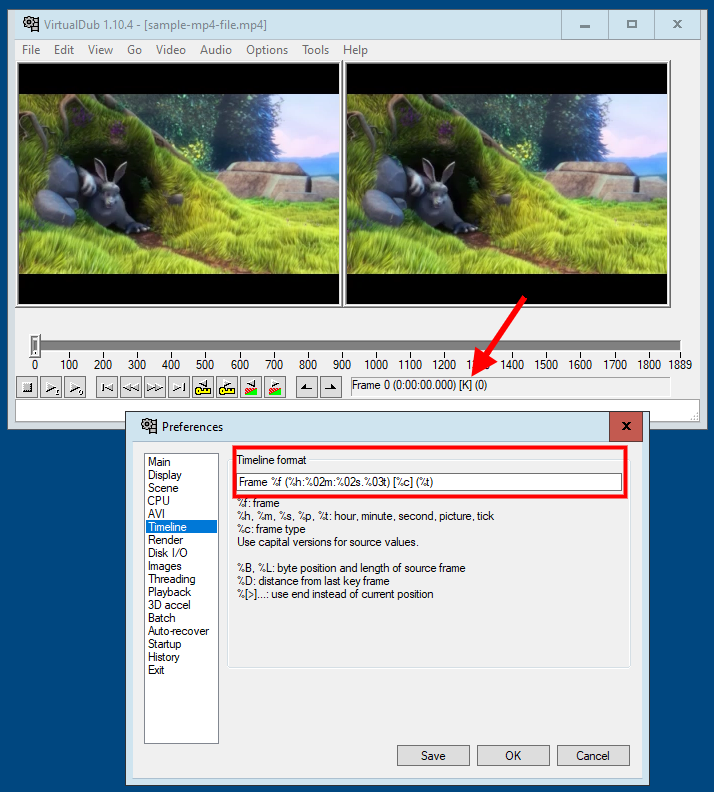Step backward one frame

point(131,387)
